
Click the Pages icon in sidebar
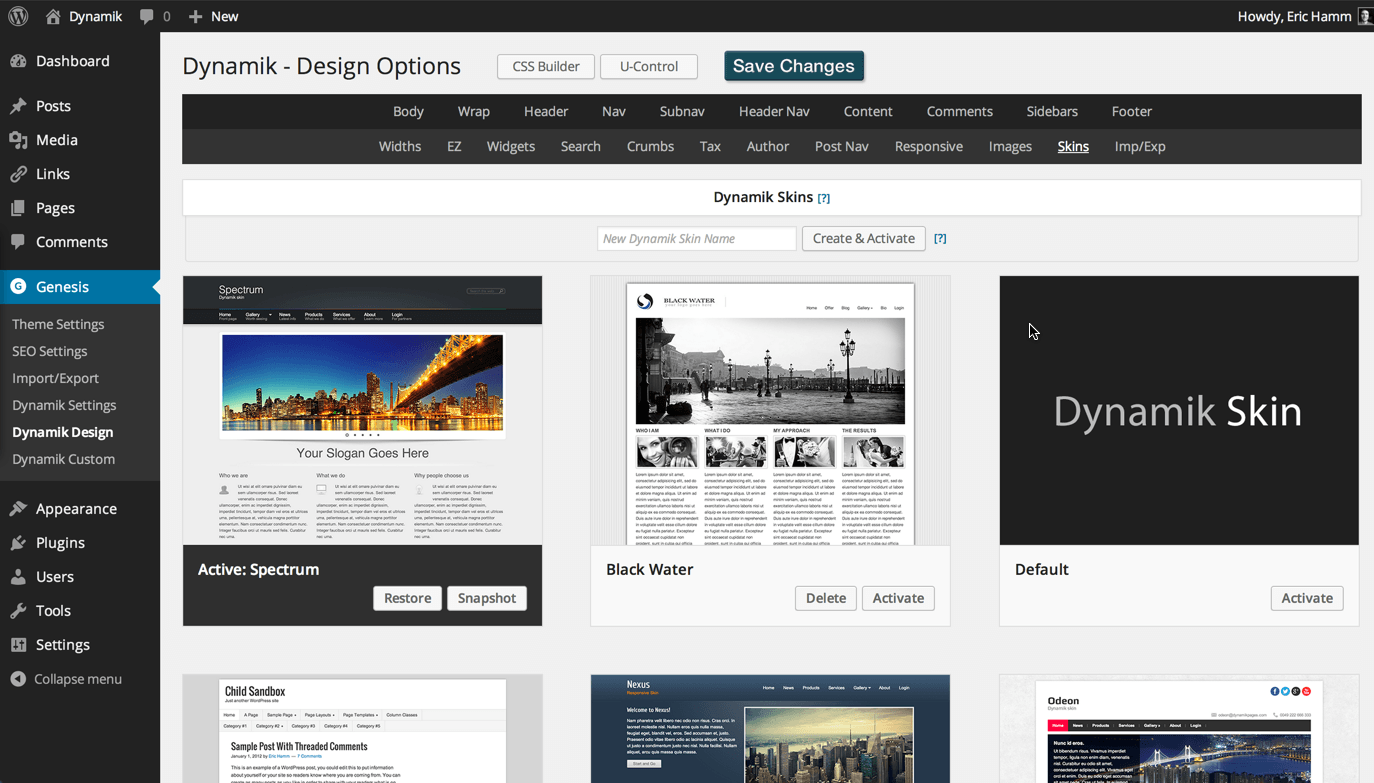pyautogui.click(x=18, y=208)
